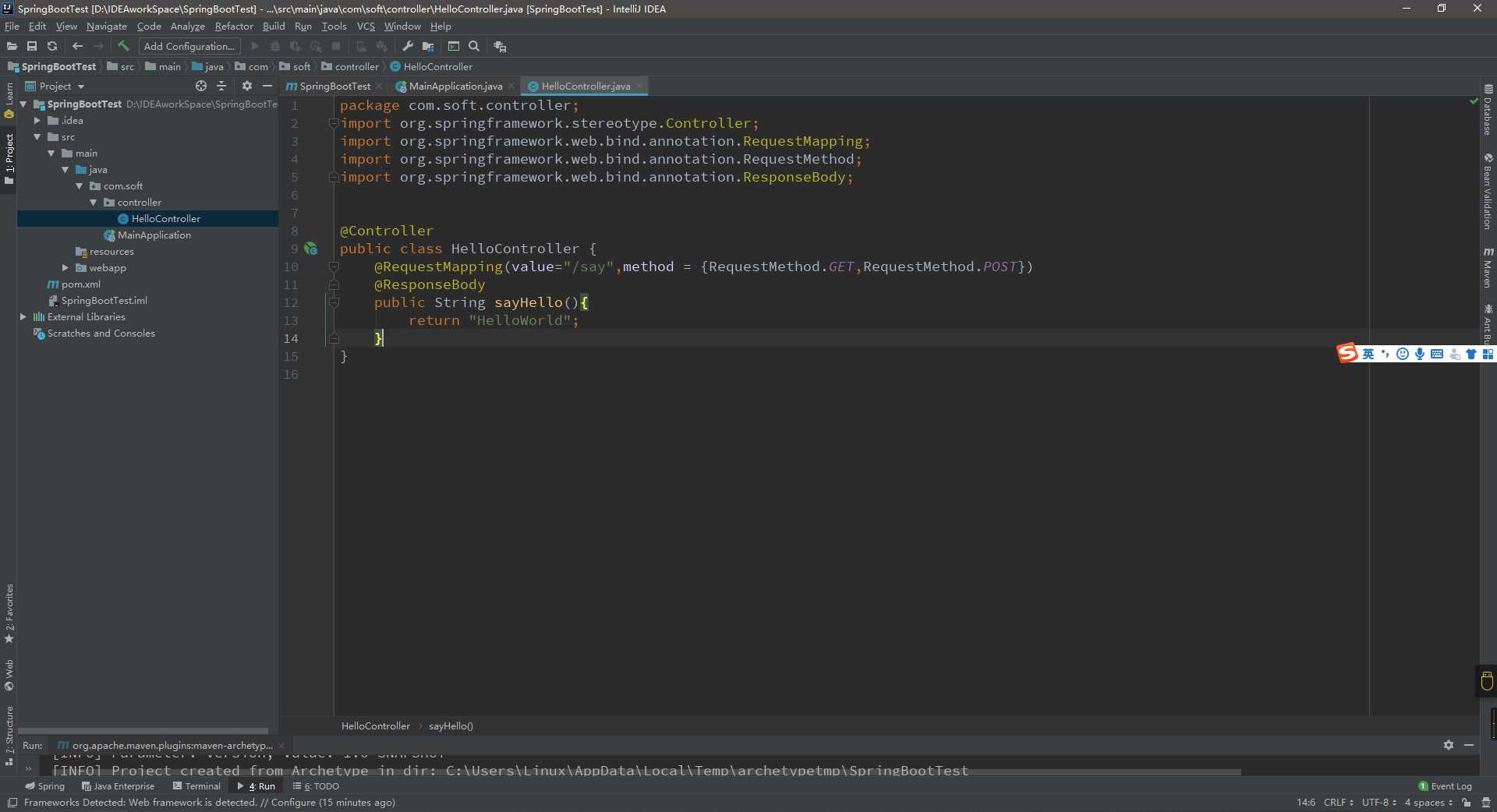
Task: Click Run console horizontal scrollbar
Action: point(647,773)
